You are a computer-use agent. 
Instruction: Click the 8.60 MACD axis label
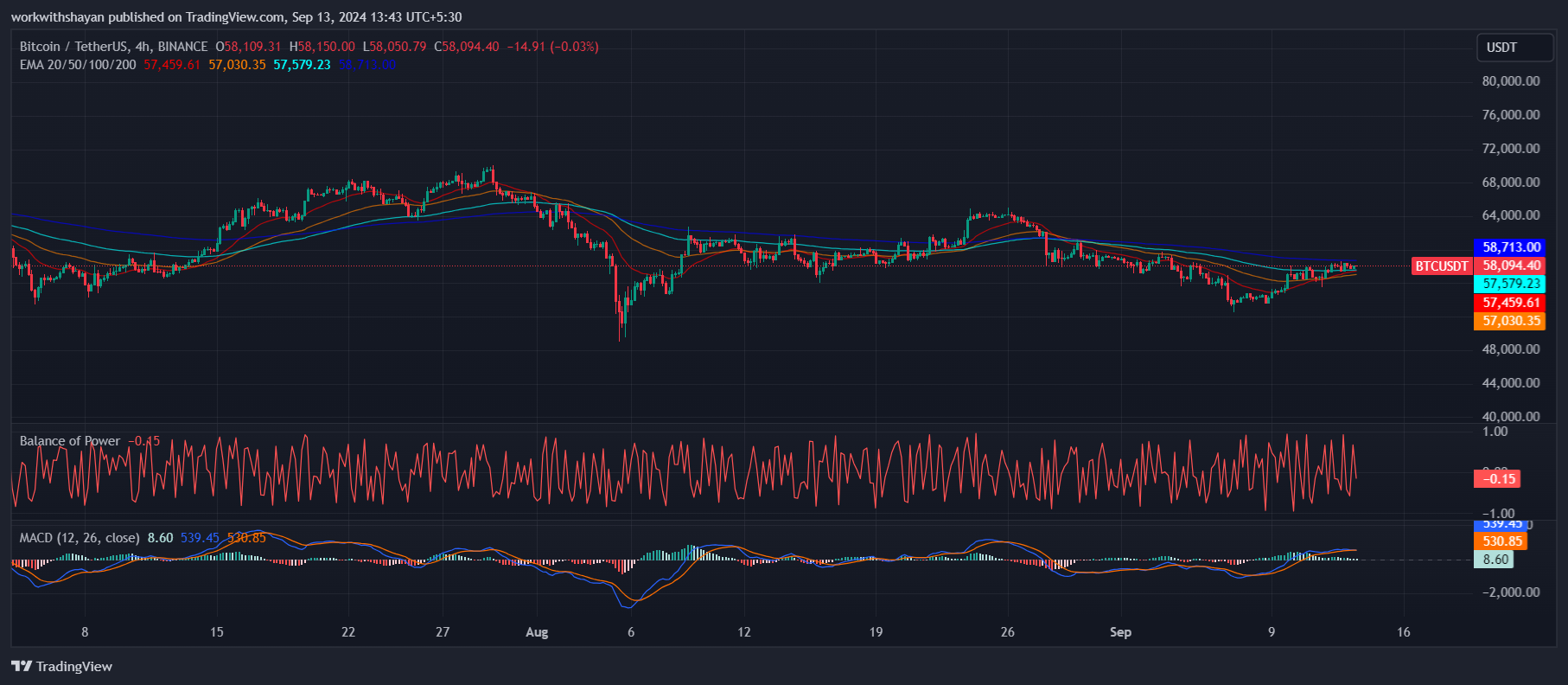[x=1495, y=560]
